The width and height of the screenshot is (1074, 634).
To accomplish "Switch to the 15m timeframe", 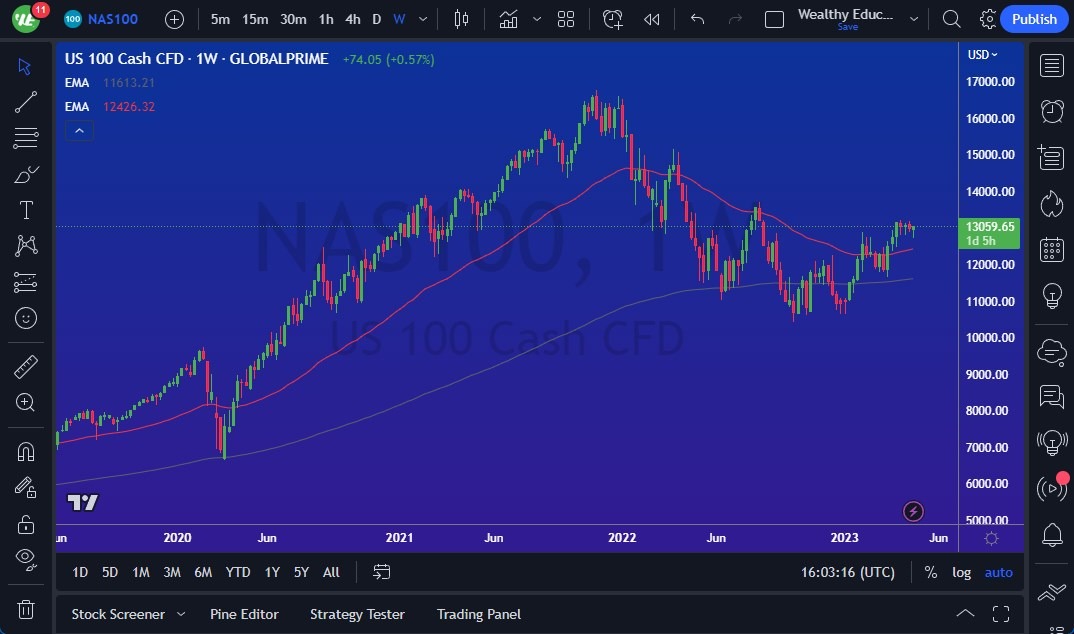I will 255,19.
